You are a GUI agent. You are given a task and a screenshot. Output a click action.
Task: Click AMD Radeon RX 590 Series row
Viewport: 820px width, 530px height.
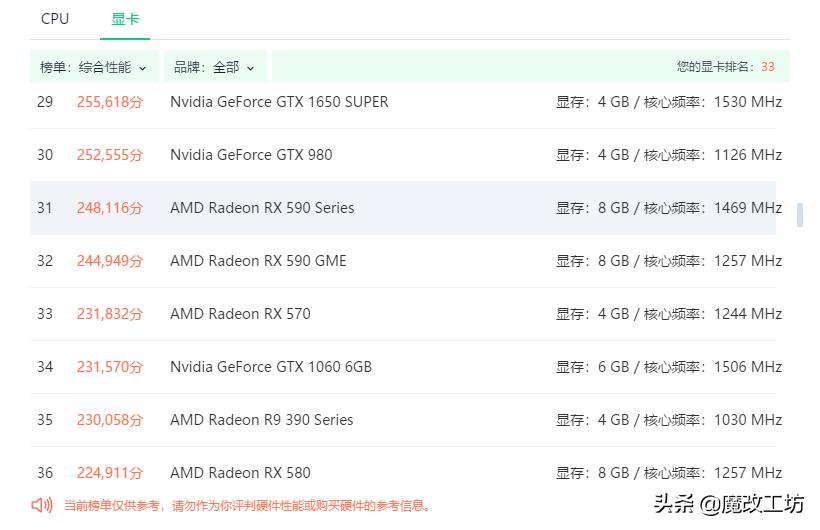pyautogui.click(x=262, y=208)
